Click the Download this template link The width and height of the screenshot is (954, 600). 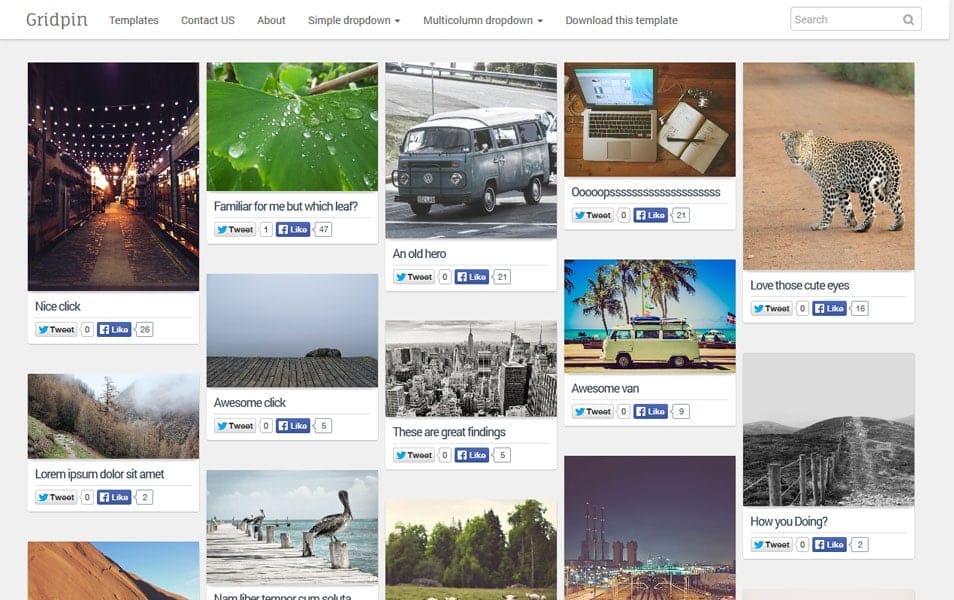point(621,19)
